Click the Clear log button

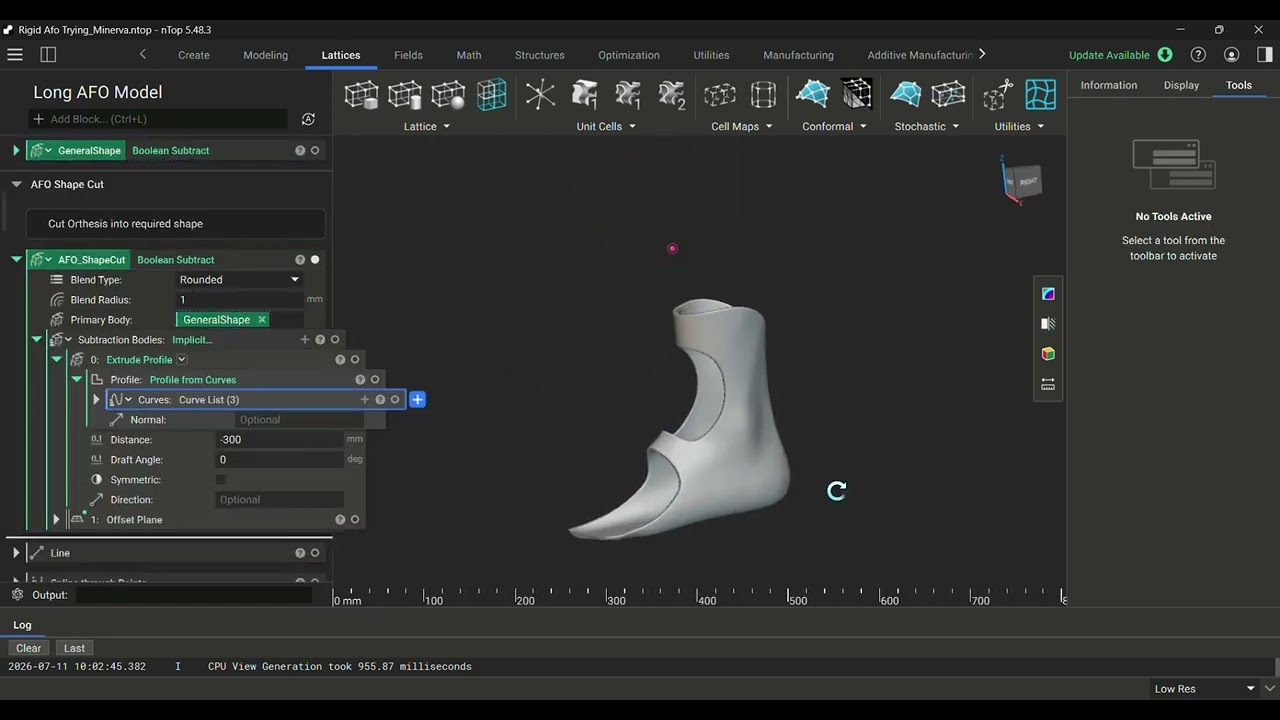pos(29,648)
